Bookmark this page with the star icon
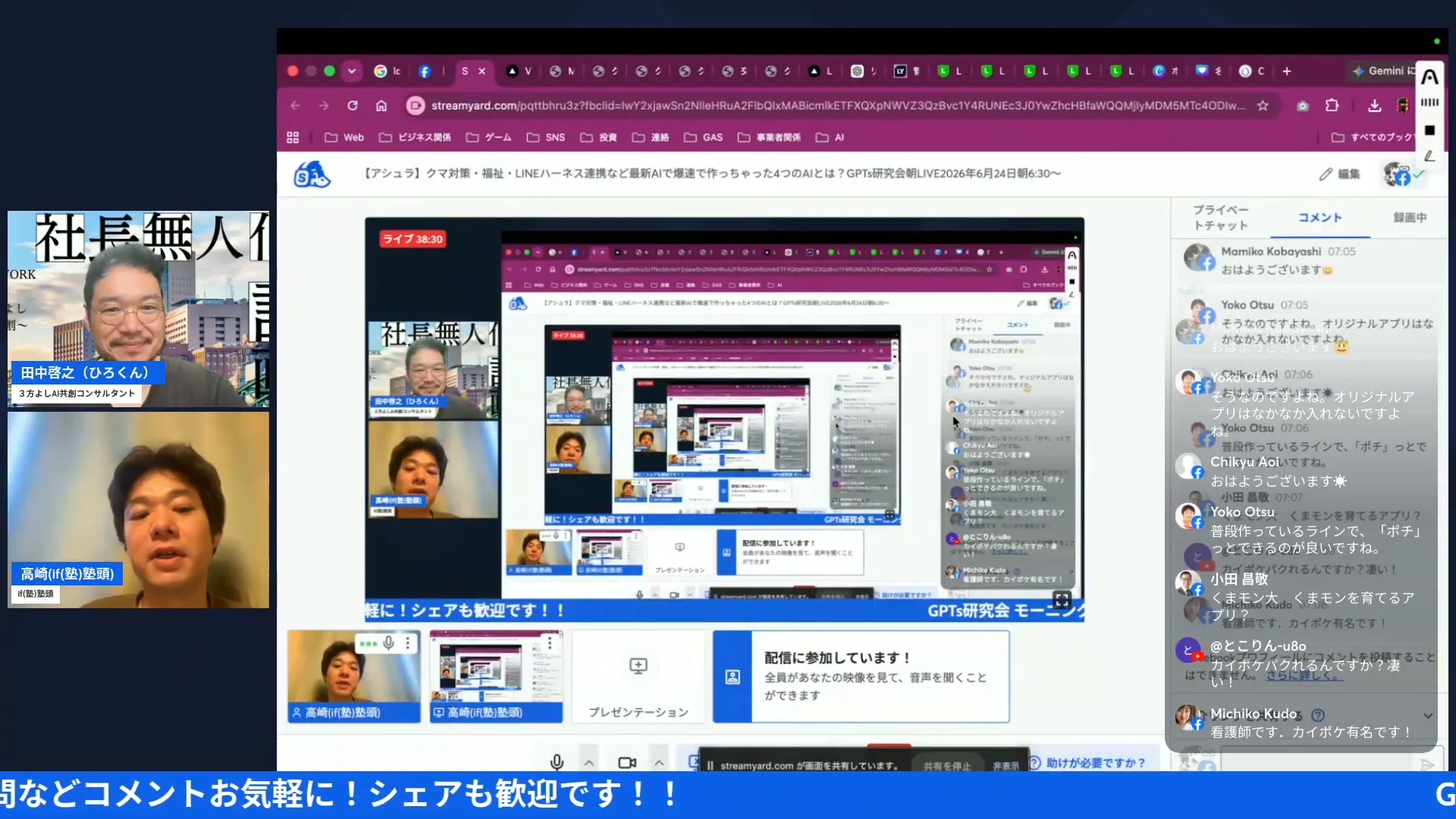 [x=1263, y=105]
